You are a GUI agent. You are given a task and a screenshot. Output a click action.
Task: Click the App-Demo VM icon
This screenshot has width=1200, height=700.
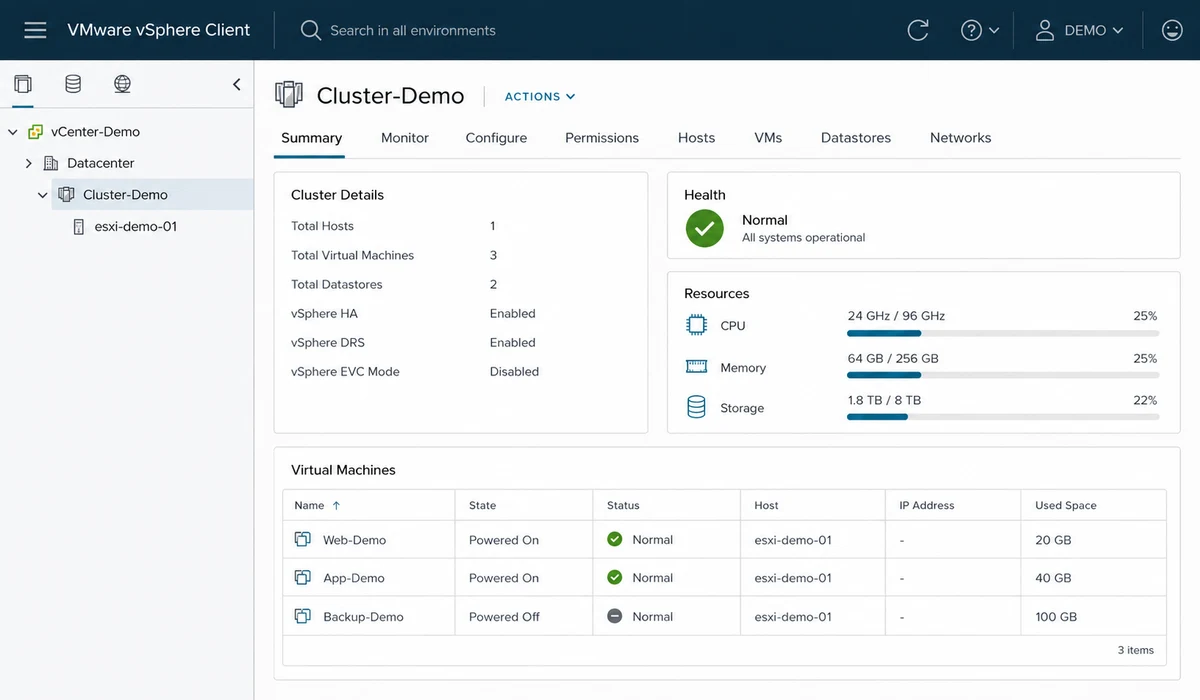click(x=302, y=578)
